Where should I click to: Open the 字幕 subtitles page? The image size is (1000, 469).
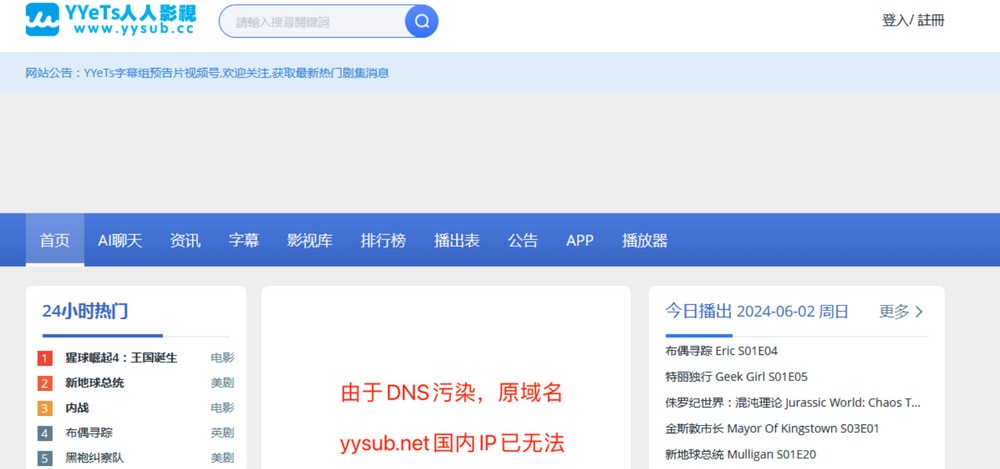[244, 240]
